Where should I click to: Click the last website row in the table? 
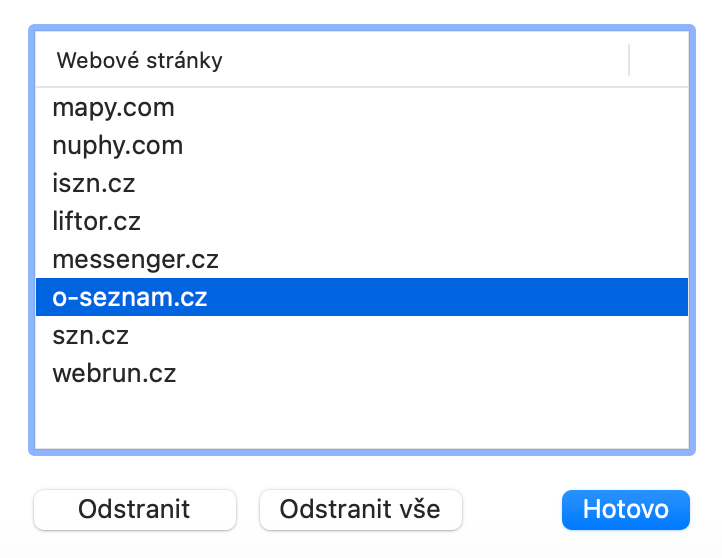[x=114, y=374]
